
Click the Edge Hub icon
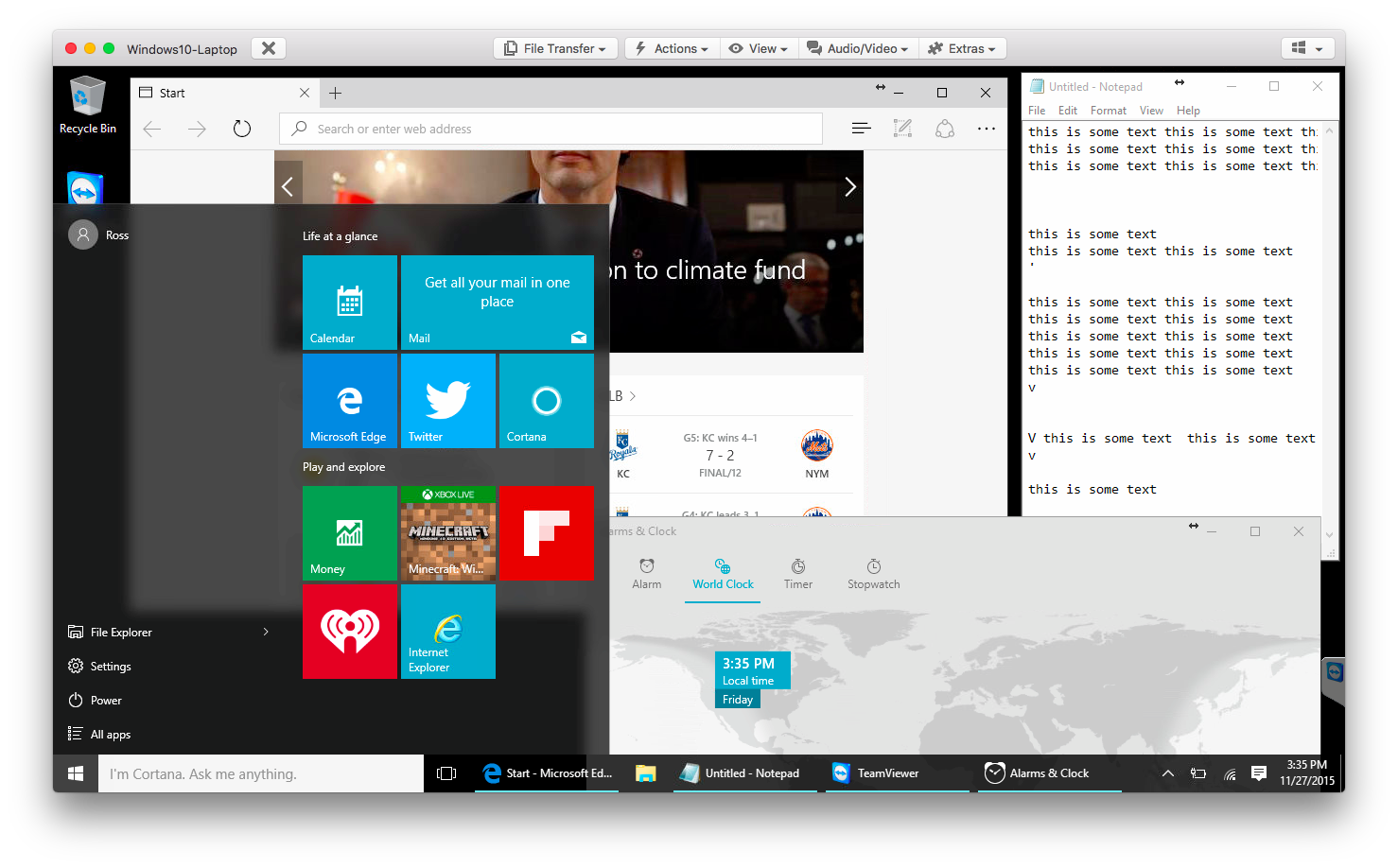[861, 129]
